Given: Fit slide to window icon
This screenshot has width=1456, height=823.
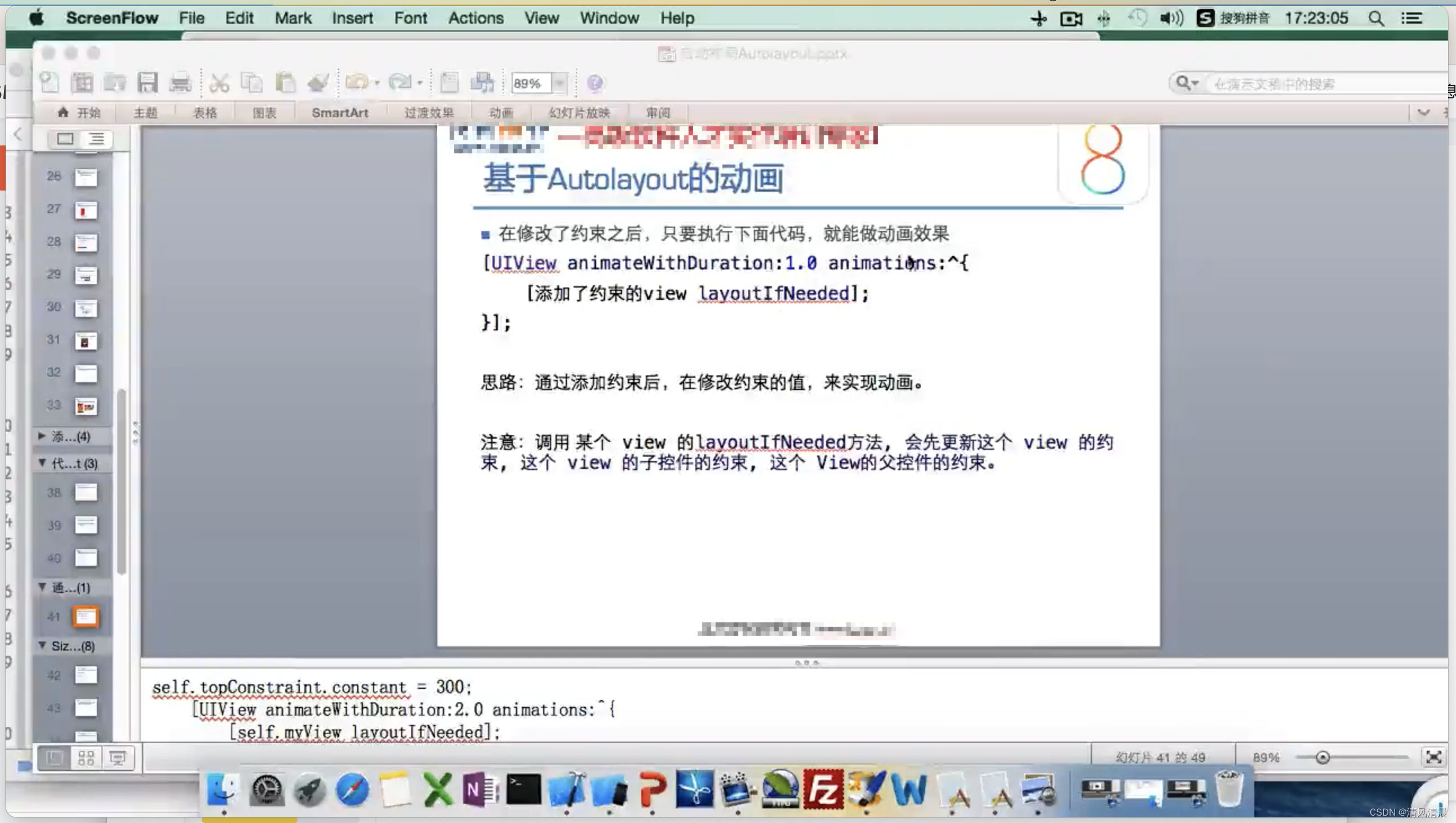Looking at the screenshot, I should click(1433, 757).
